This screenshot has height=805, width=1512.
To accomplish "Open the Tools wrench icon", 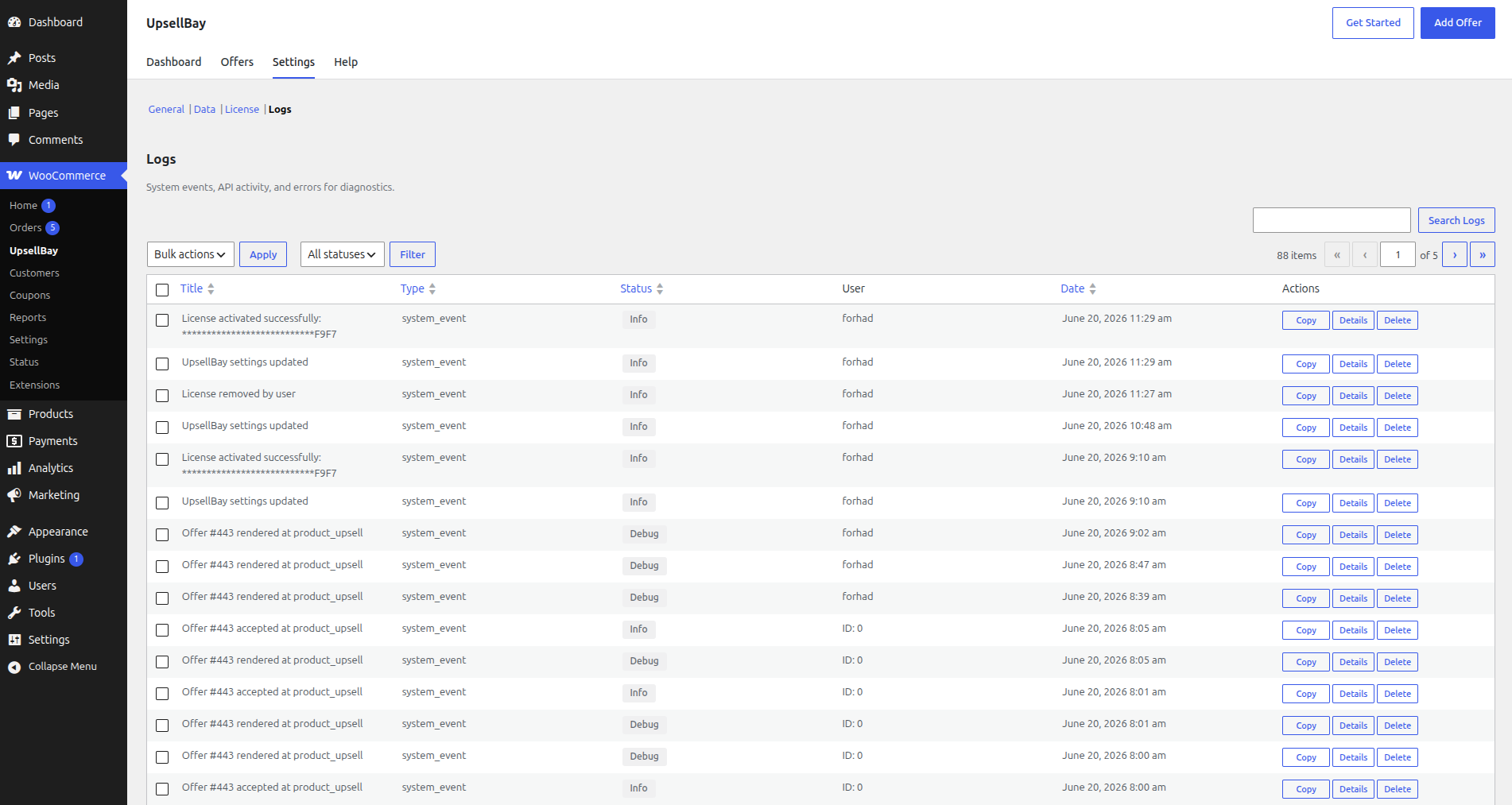I will coord(14,613).
